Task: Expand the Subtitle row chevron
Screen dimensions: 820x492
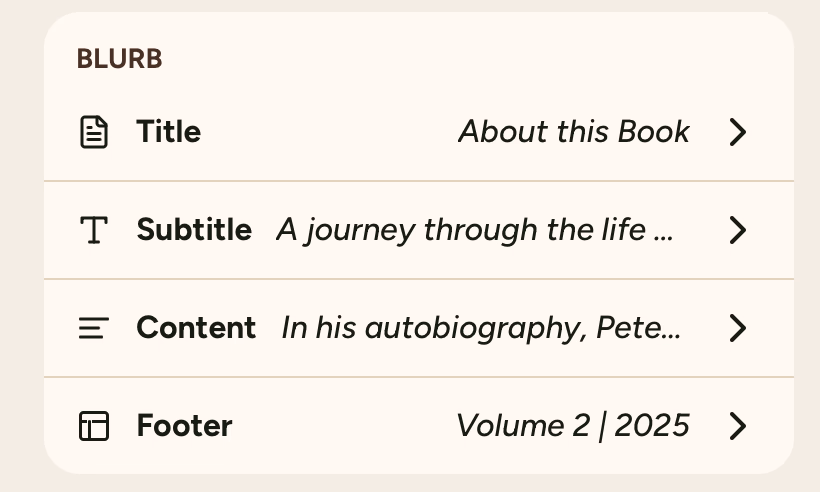Action: tap(738, 230)
